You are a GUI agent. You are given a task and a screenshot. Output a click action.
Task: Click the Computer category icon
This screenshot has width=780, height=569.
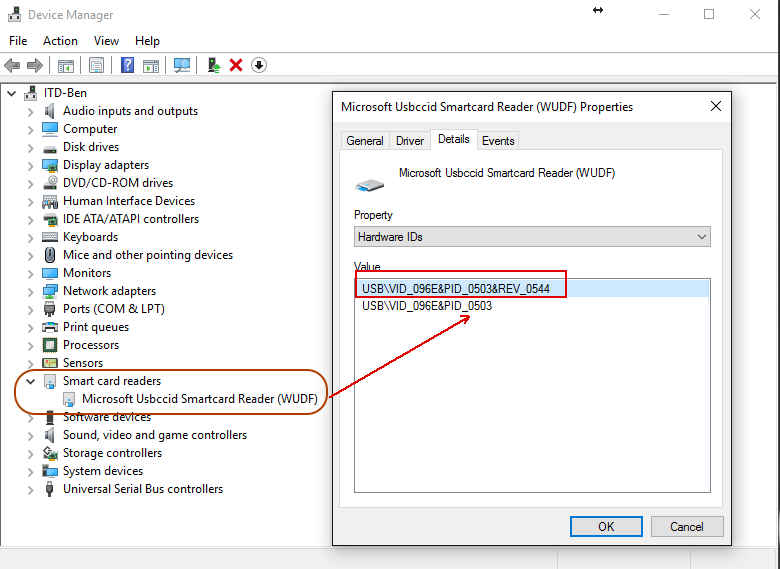(50, 129)
